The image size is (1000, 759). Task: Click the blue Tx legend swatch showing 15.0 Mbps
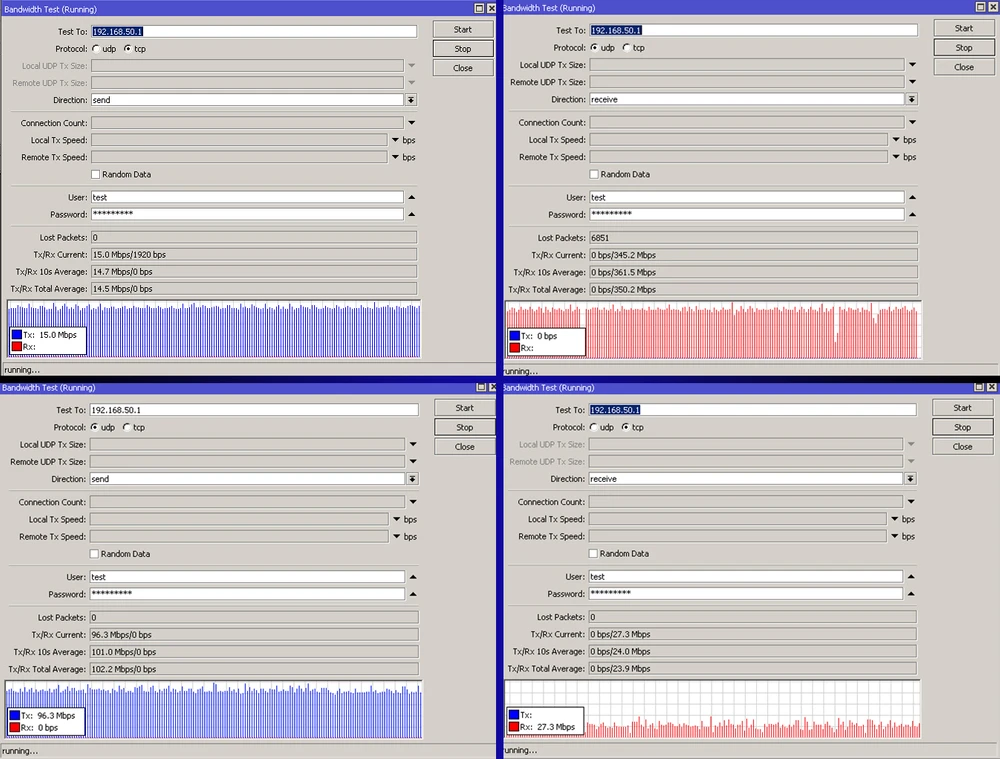[x=17, y=335]
